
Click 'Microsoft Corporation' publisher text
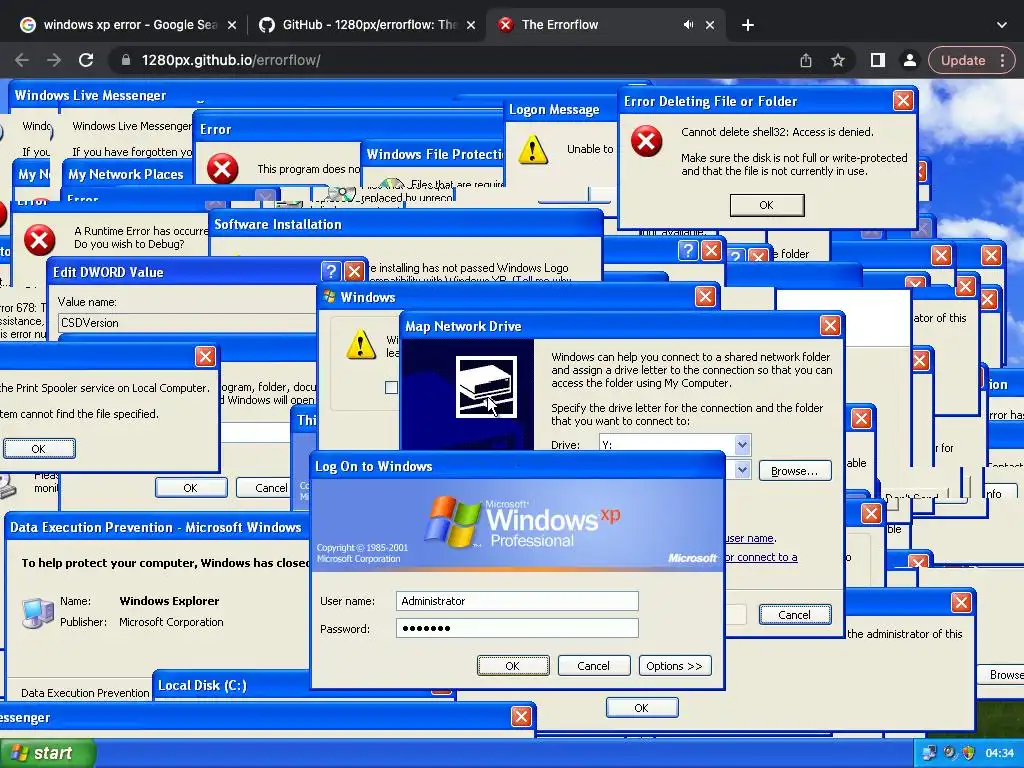[x=171, y=622]
